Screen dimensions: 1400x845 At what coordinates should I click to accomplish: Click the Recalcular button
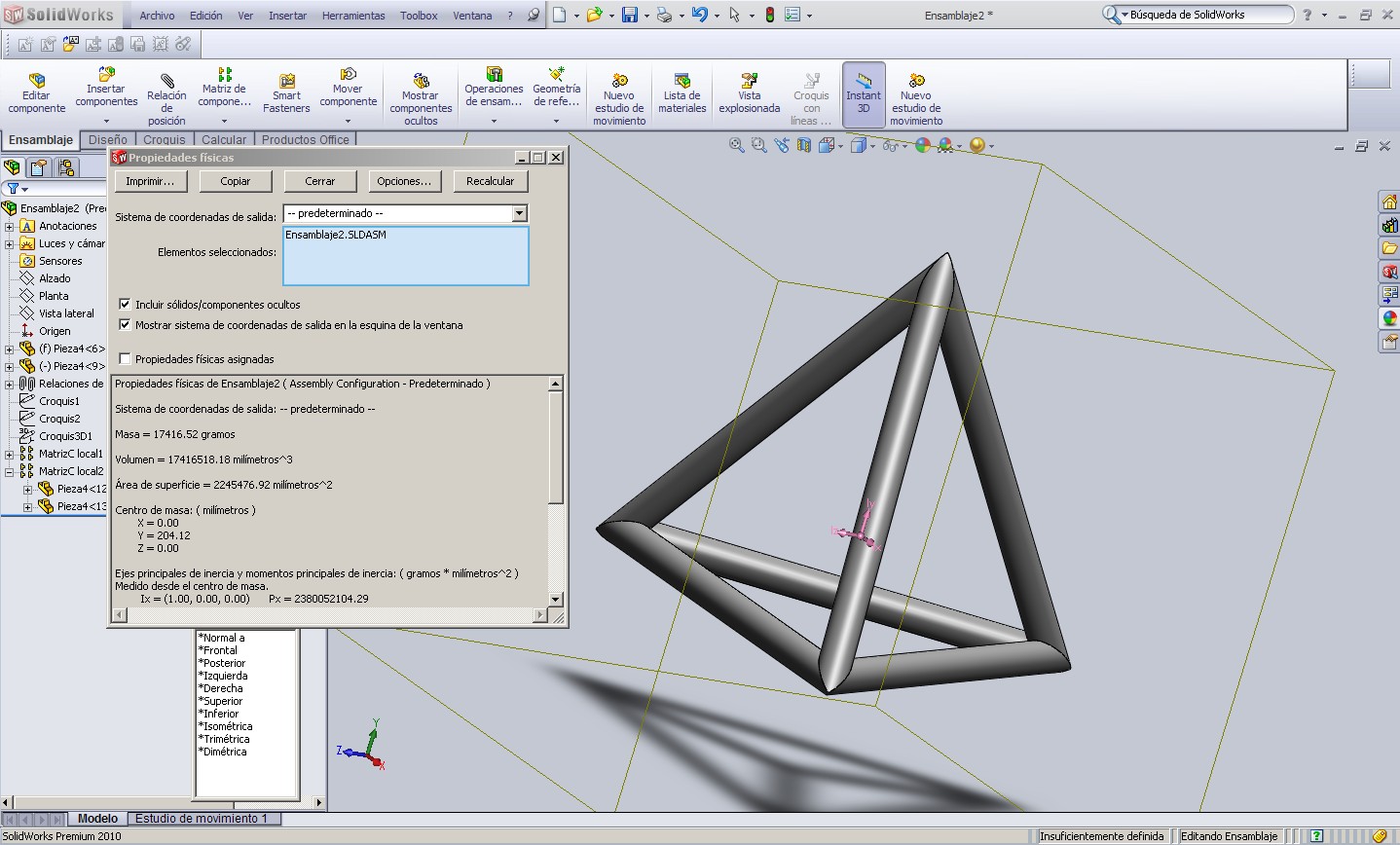coord(490,181)
